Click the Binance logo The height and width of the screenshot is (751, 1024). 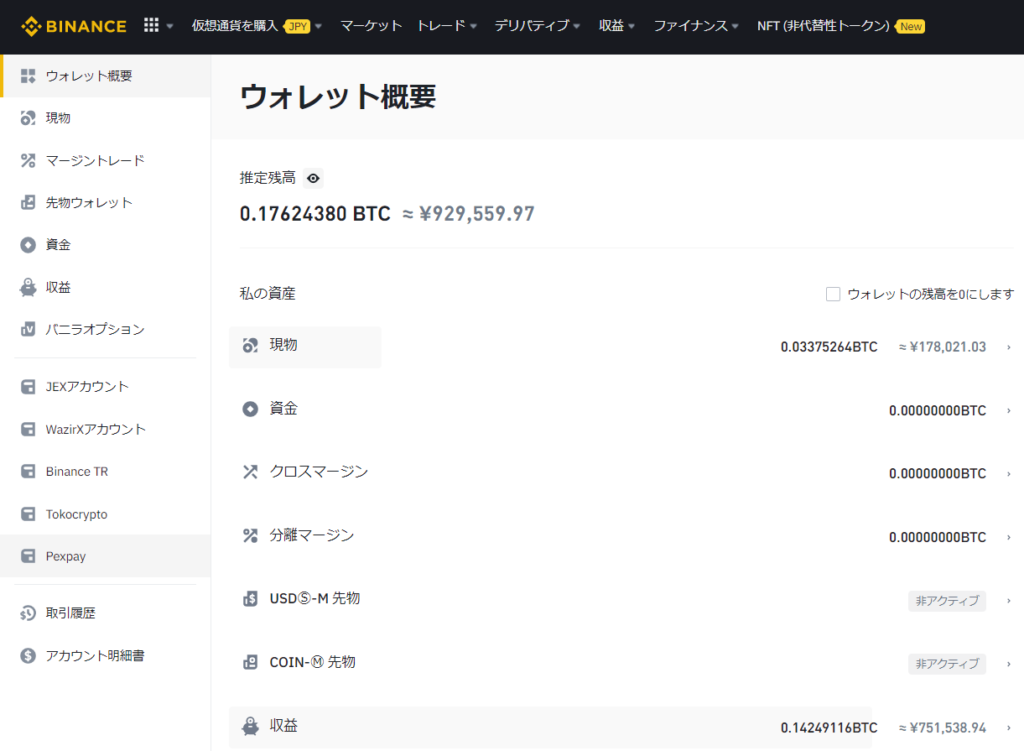[x=74, y=26]
